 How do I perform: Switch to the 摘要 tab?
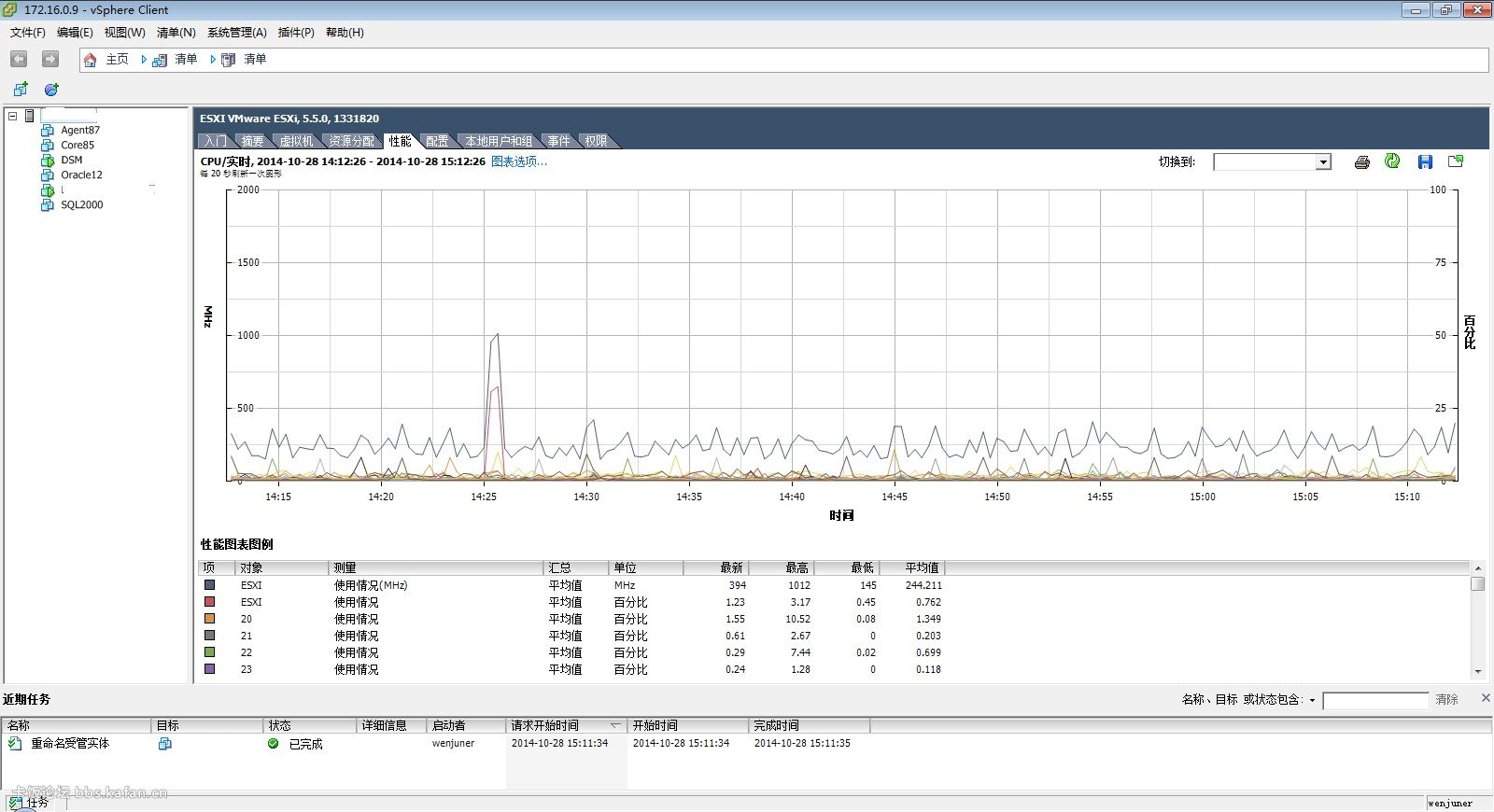[252, 141]
